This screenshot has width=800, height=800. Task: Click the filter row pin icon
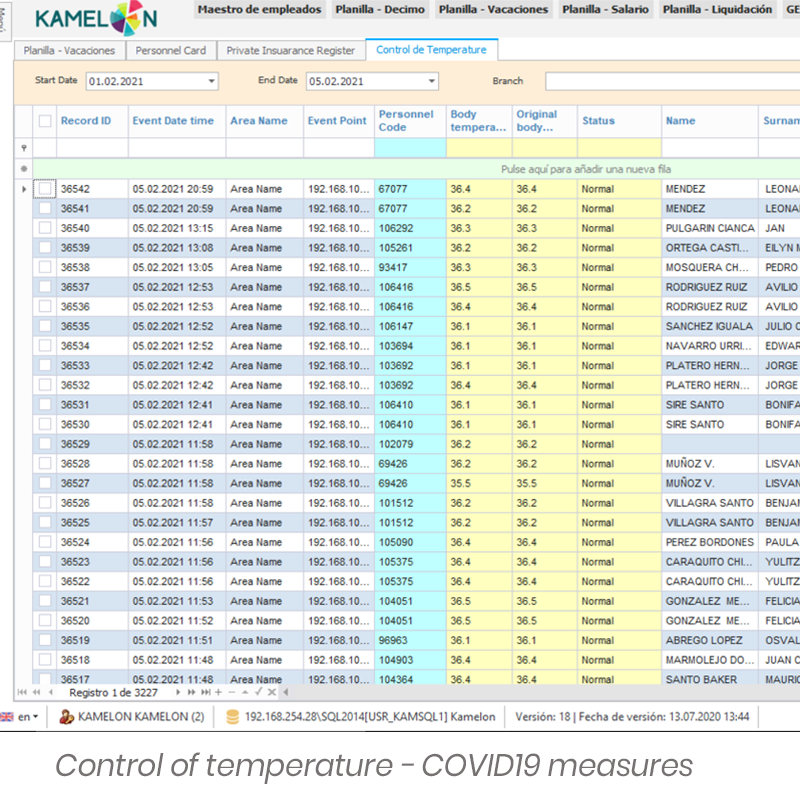point(23,148)
